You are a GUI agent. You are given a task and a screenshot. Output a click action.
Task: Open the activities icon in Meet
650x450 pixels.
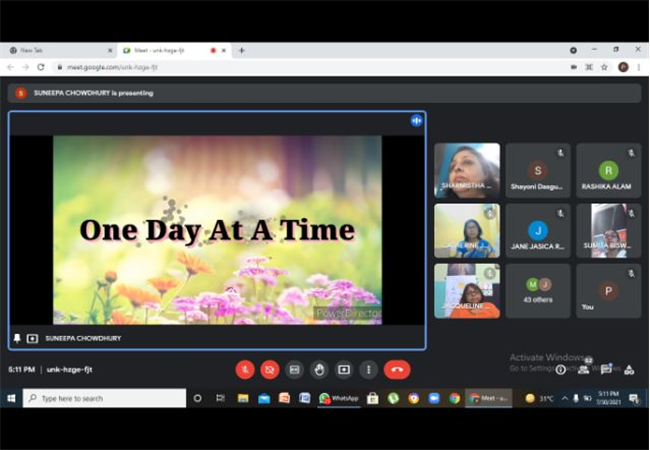(x=629, y=369)
